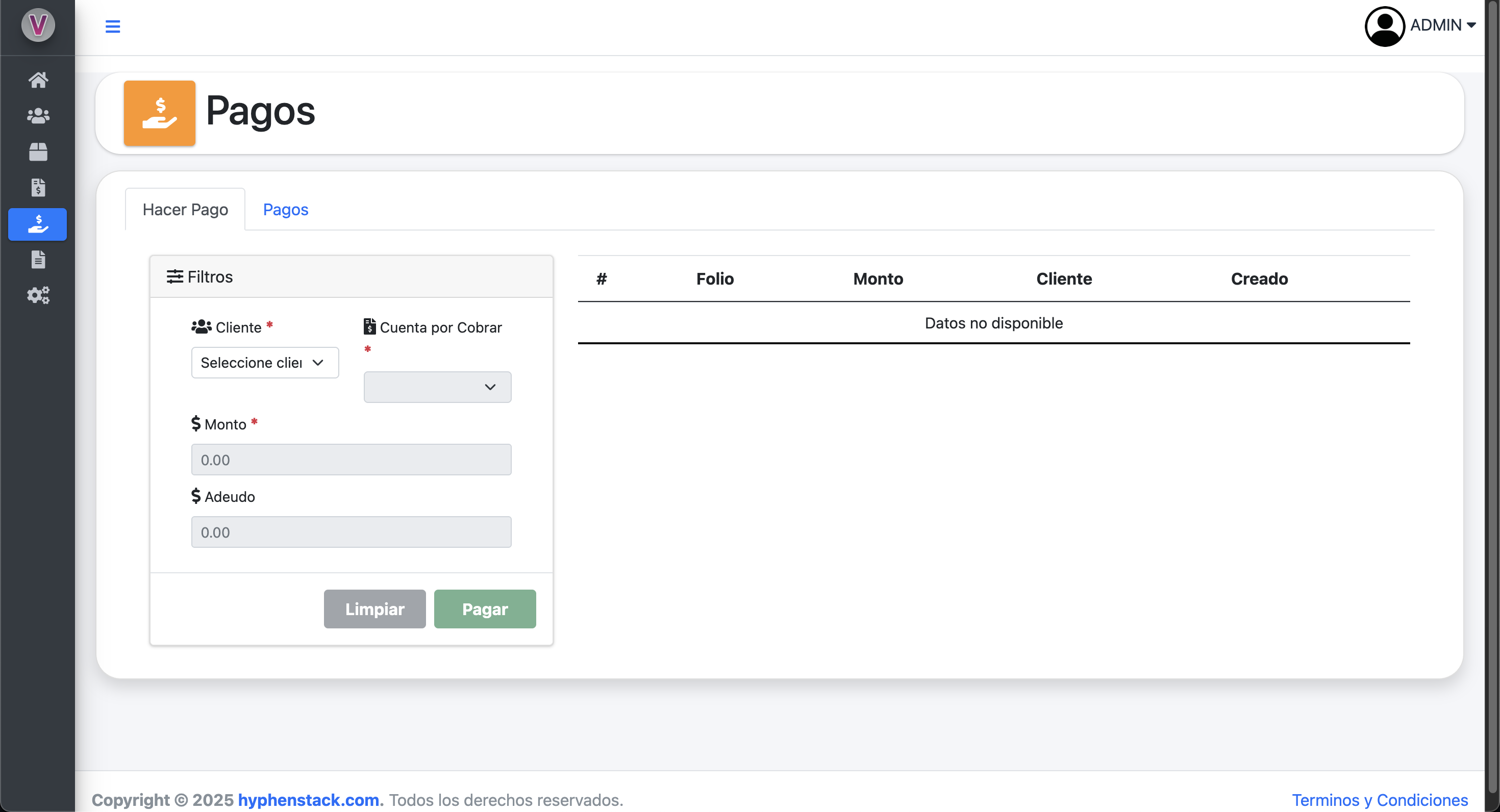Viewport: 1500px width, 812px height.
Task: Switch to the Pagos tab
Action: 285,210
